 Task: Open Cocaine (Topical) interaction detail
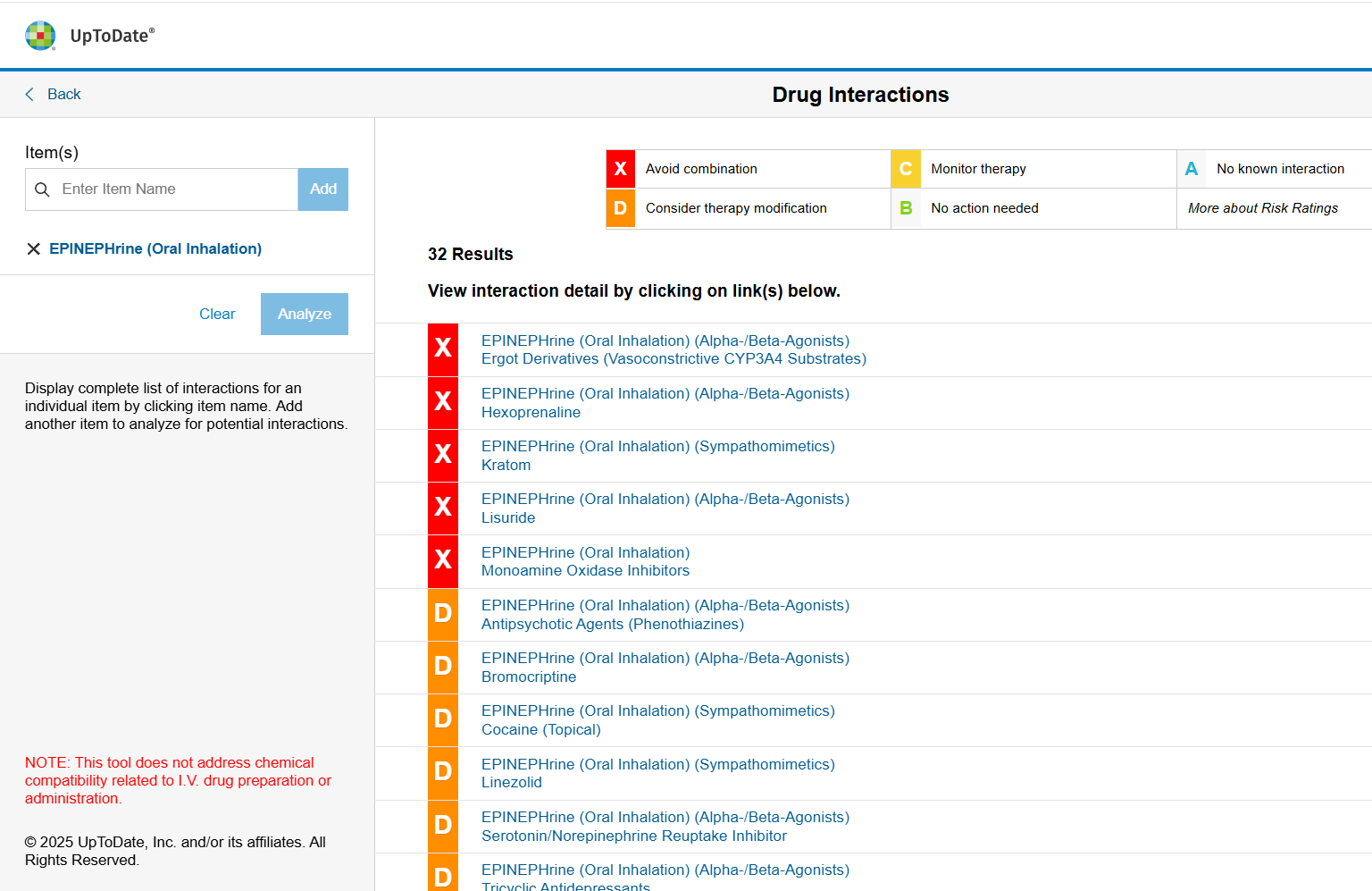540,729
